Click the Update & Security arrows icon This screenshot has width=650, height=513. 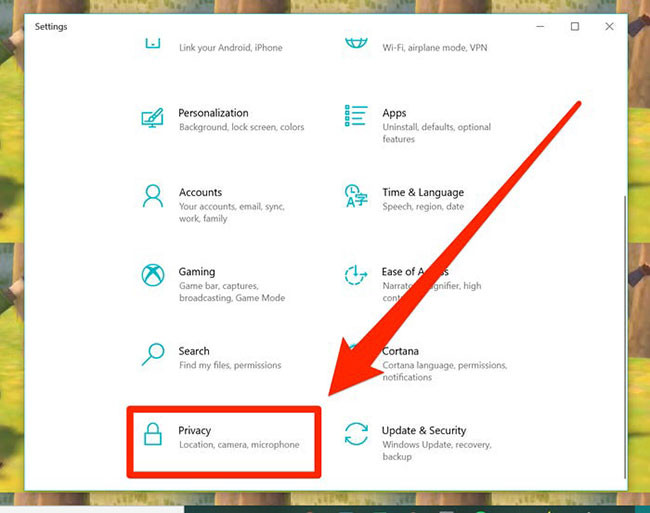tap(356, 434)
